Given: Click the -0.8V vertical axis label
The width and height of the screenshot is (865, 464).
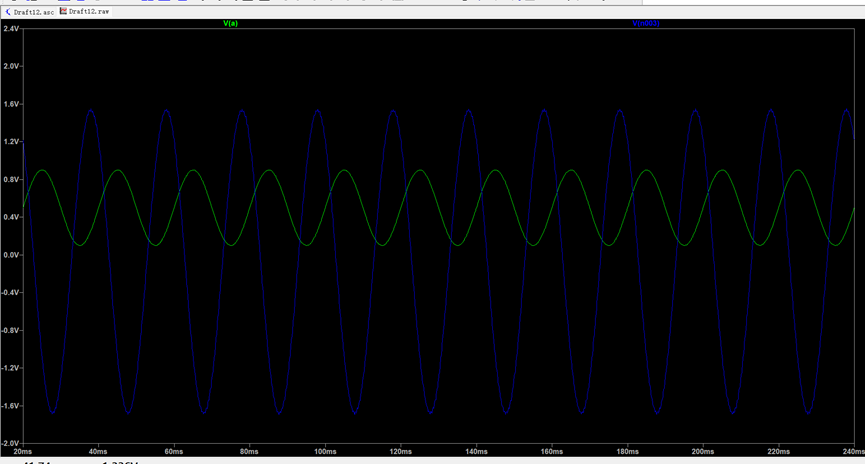Looking at the screenshot, I should pos(10,330).
